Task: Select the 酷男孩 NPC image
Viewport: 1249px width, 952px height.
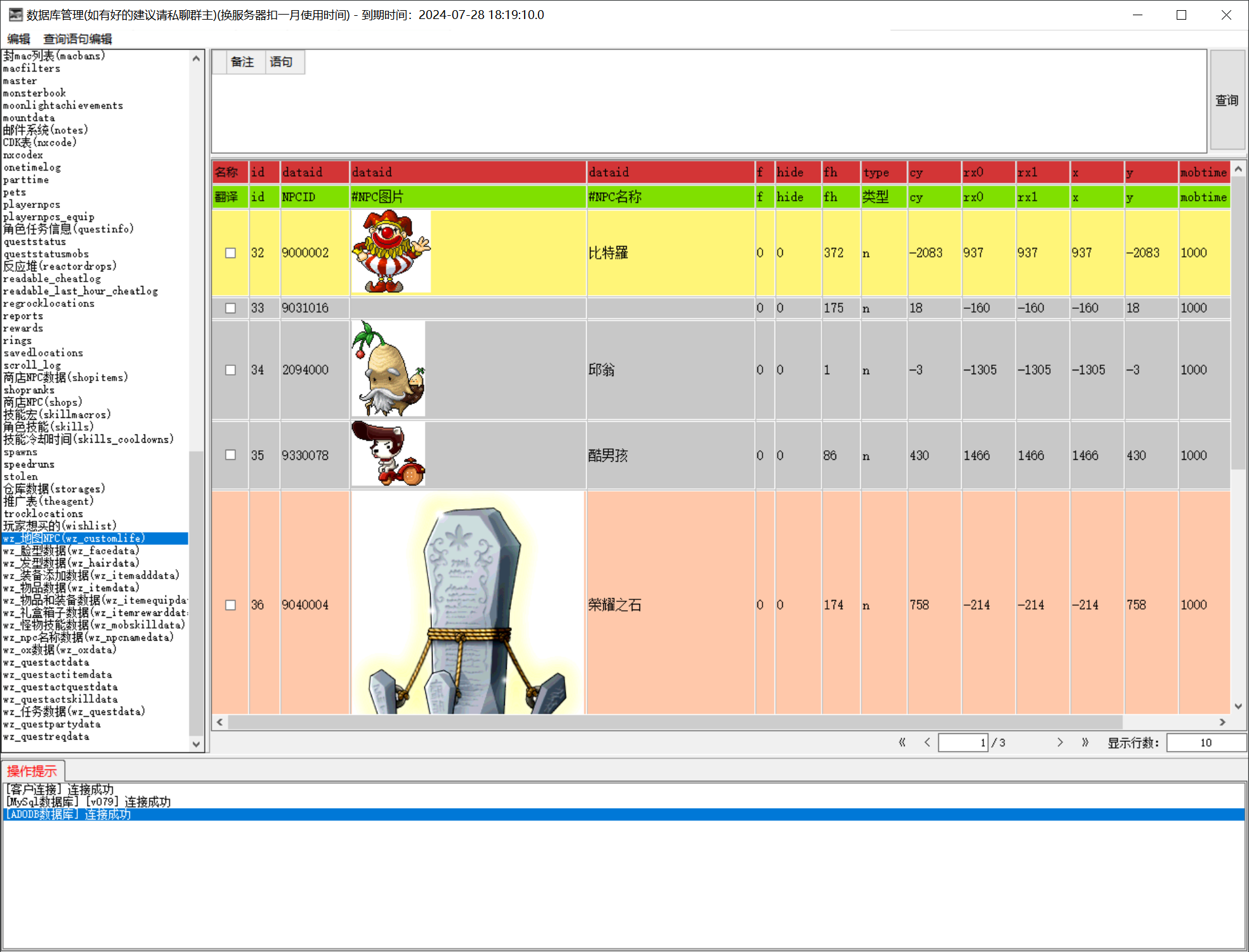Action: click(x=388, y=454)
